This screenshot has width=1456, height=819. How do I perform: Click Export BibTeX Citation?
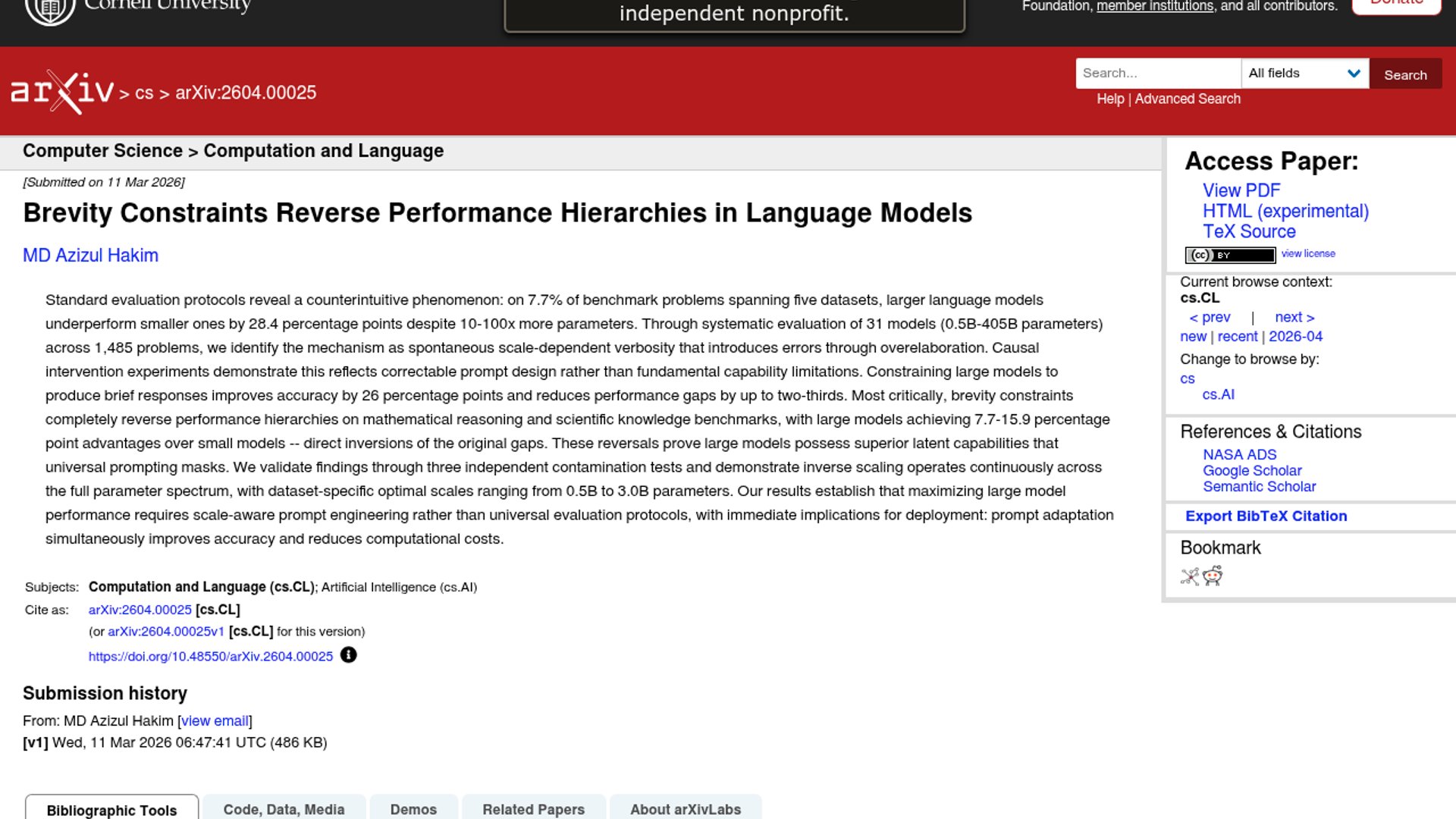[x=1266, y=516]
